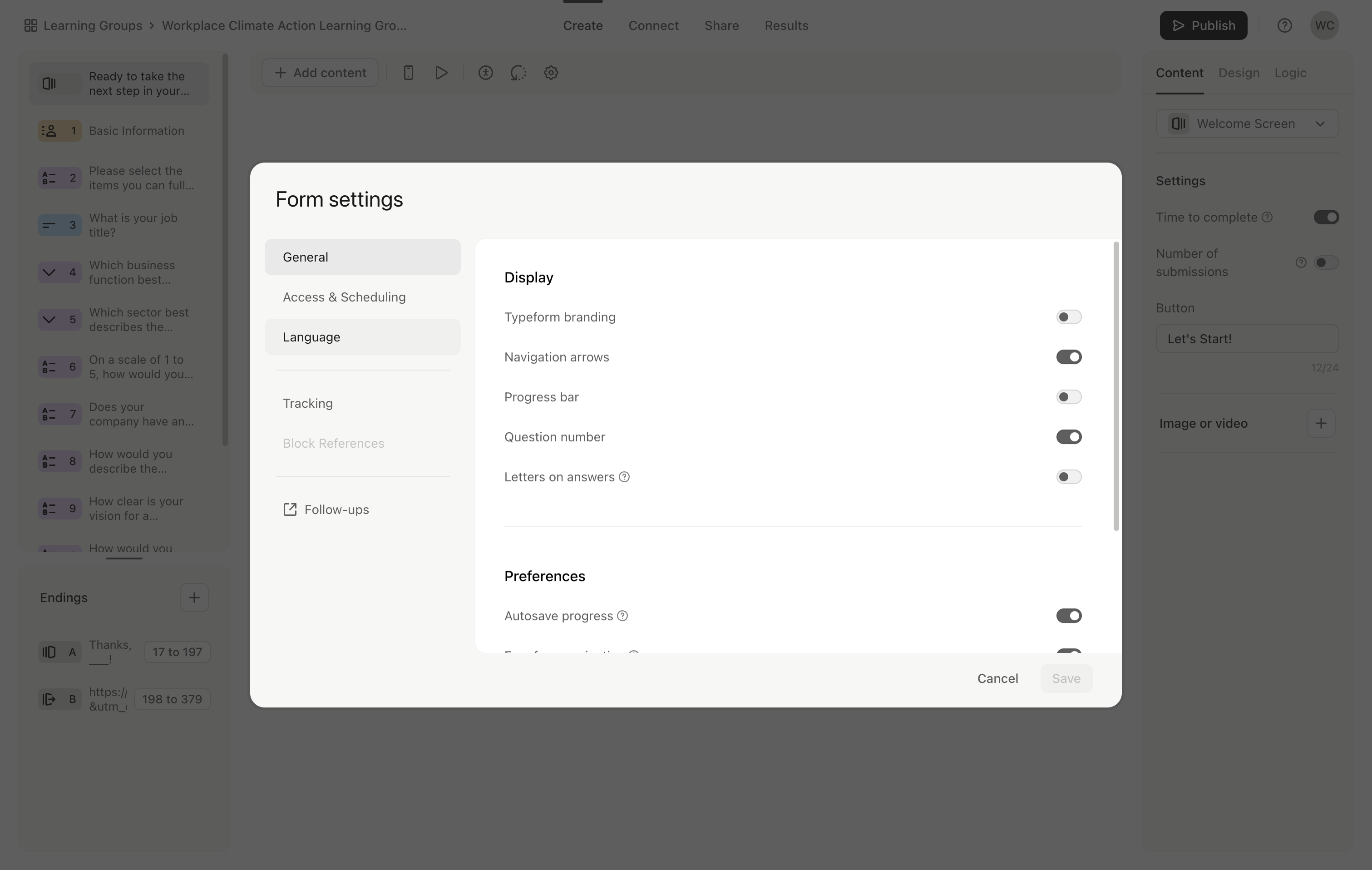Click the help question mark icon
The width and height of the screenshot is (1372, 870).
coord(1284,25)
